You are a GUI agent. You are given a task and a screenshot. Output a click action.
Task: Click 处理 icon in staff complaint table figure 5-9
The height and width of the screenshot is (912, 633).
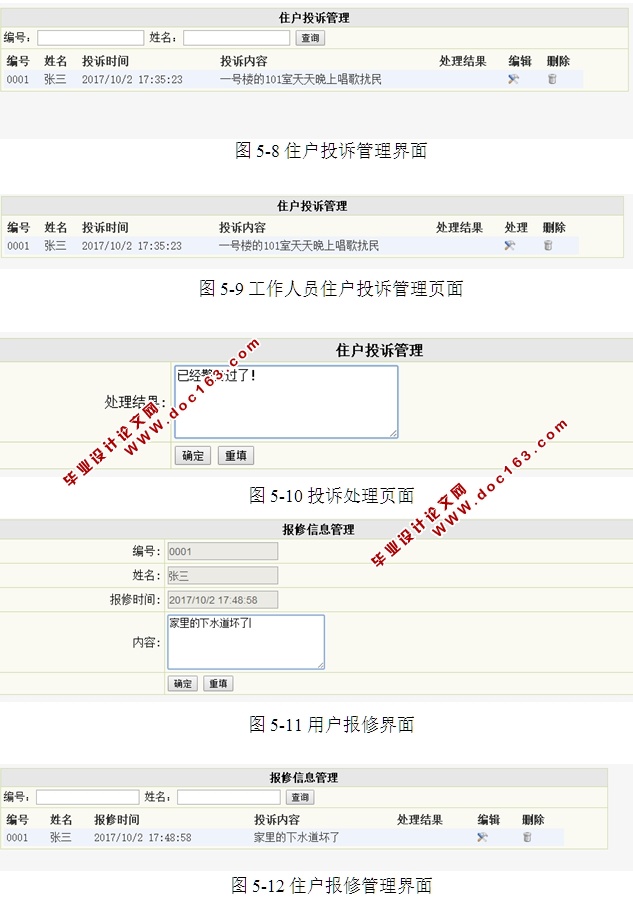510,245
